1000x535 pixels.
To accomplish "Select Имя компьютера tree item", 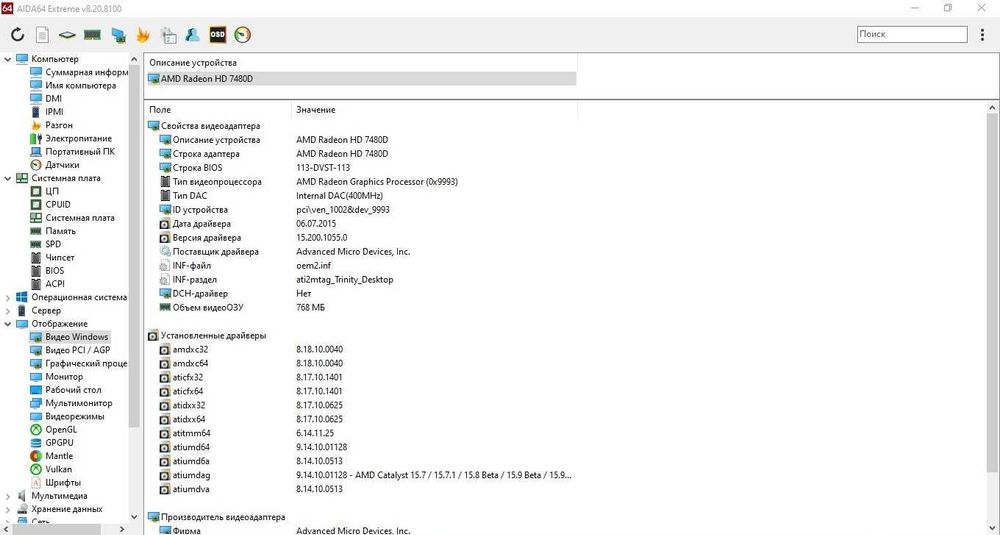I will (73, 85).
